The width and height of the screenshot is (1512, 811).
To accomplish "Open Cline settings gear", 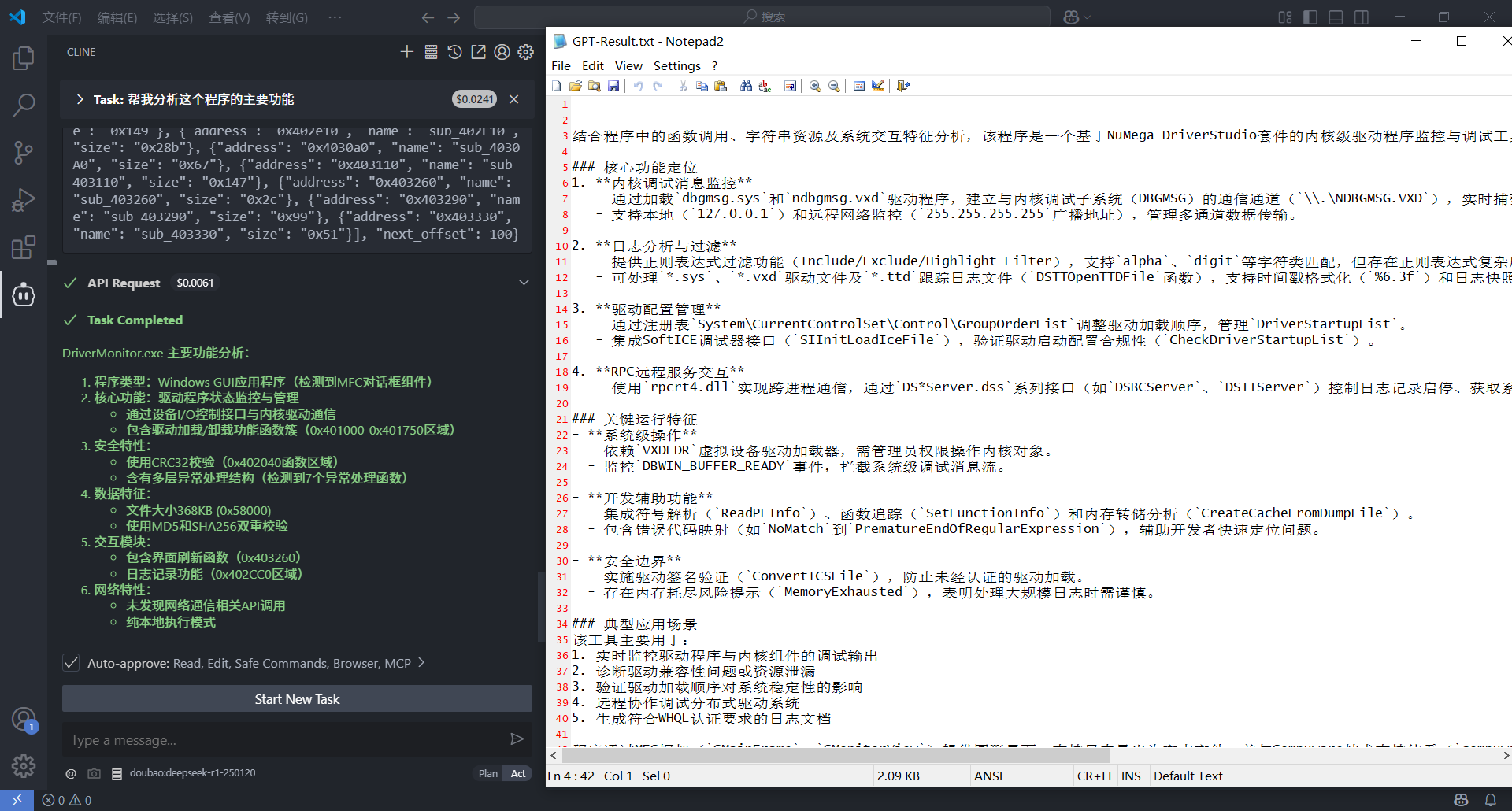I will 526,52.
